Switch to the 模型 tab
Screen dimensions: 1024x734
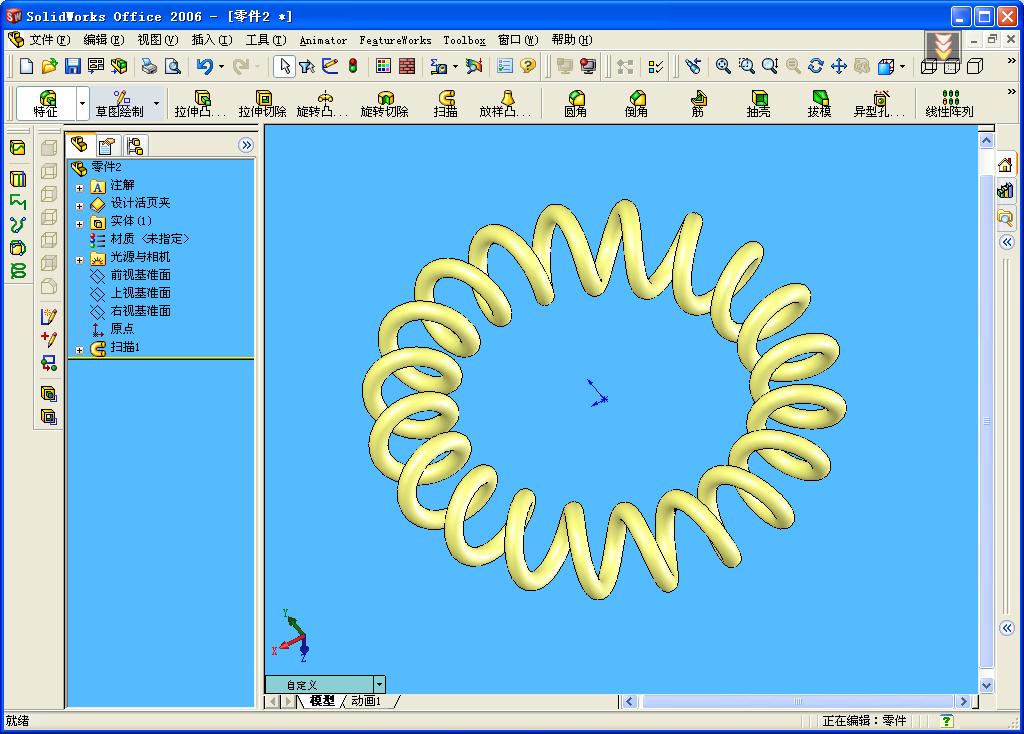(322, 701)
